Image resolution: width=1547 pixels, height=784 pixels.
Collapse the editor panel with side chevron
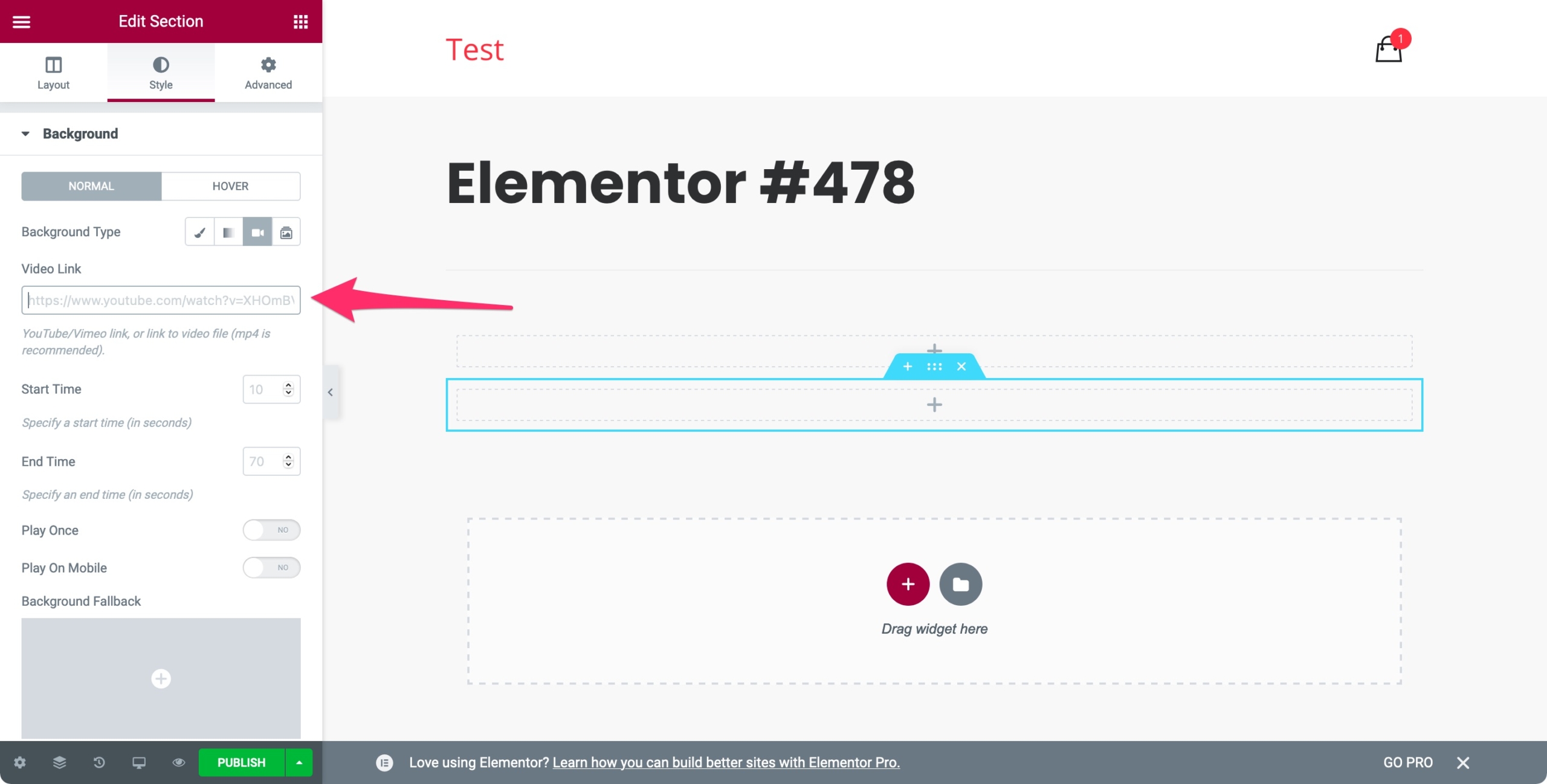click(x=331, y=392)
